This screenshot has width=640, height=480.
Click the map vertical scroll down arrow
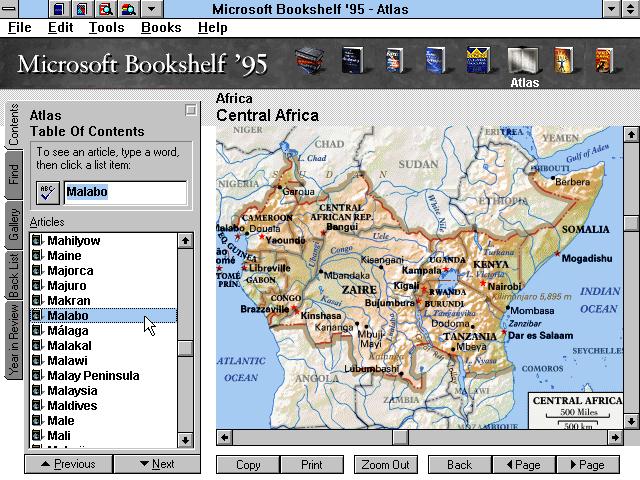coord(631,420)
